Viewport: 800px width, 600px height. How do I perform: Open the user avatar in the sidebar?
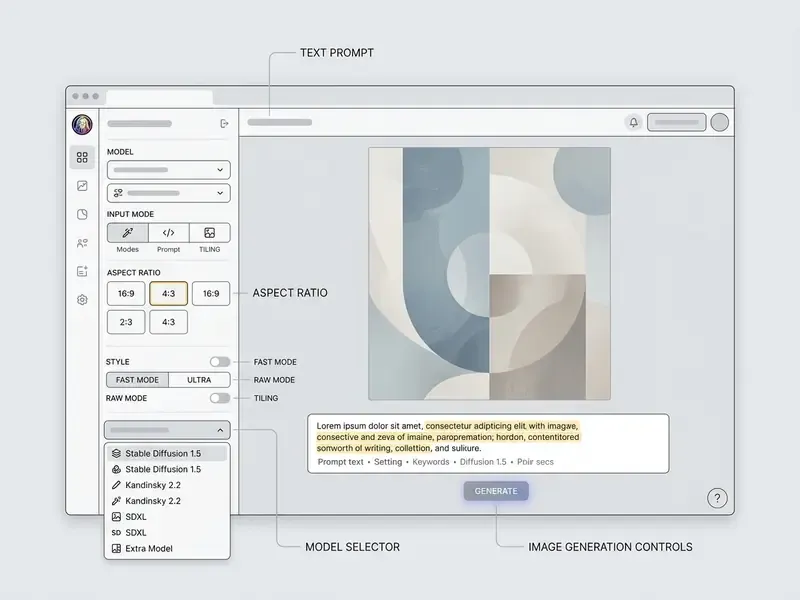(82, 124)
